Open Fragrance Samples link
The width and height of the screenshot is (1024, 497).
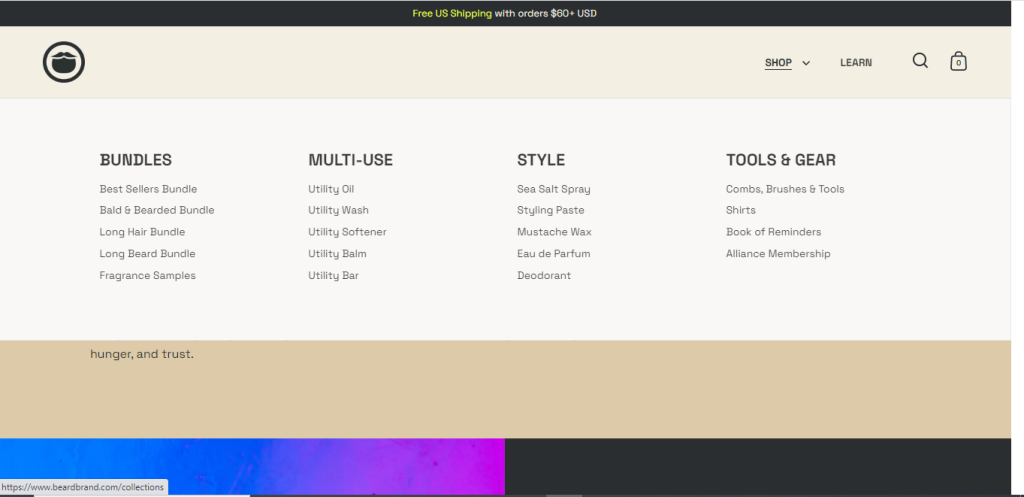coord(148,276)
